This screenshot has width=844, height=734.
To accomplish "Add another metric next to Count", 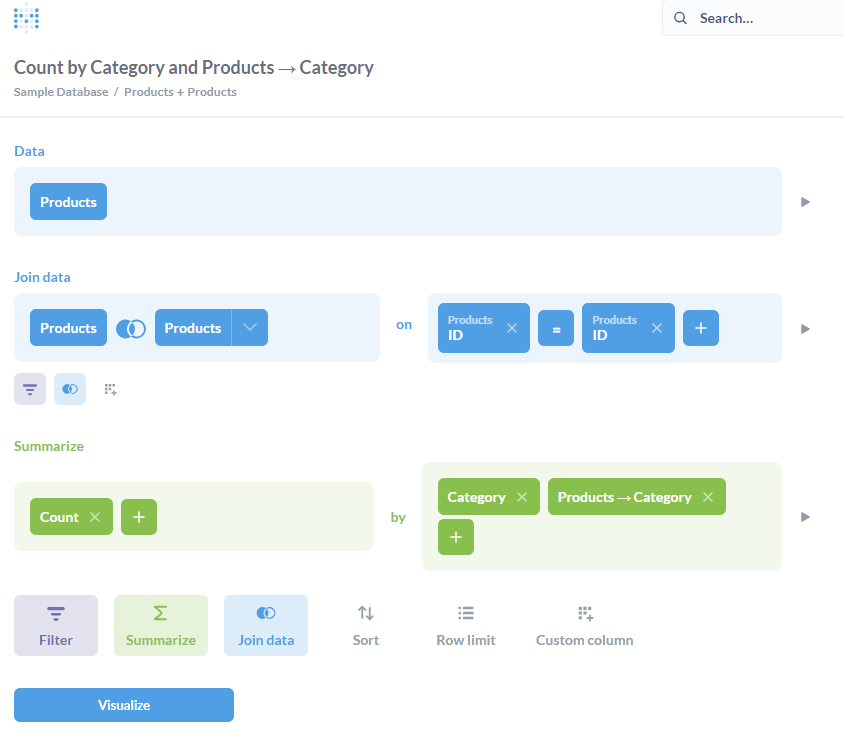I will (139, 517).
